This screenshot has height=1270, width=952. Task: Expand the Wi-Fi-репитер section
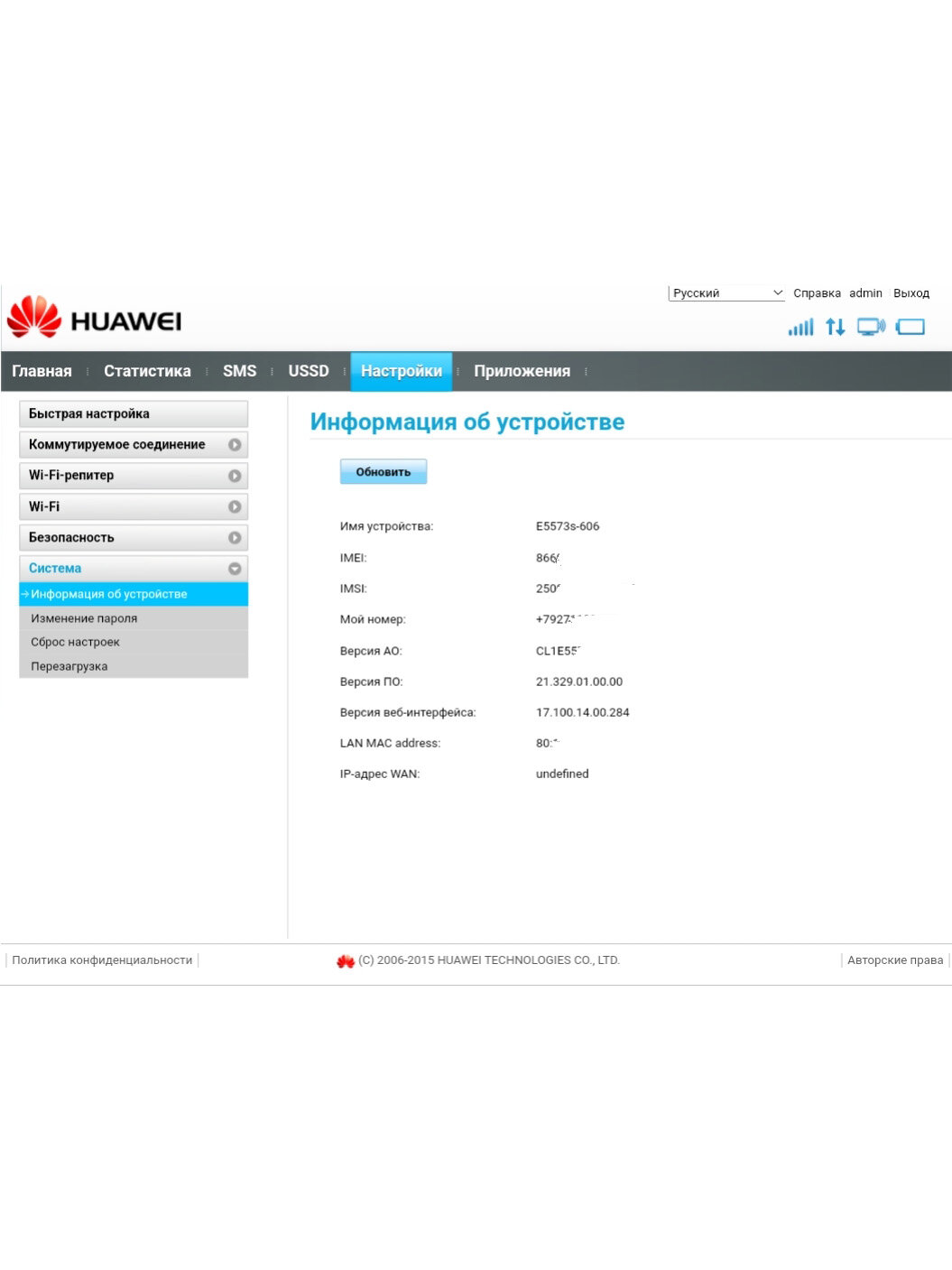tap(134, 476)
